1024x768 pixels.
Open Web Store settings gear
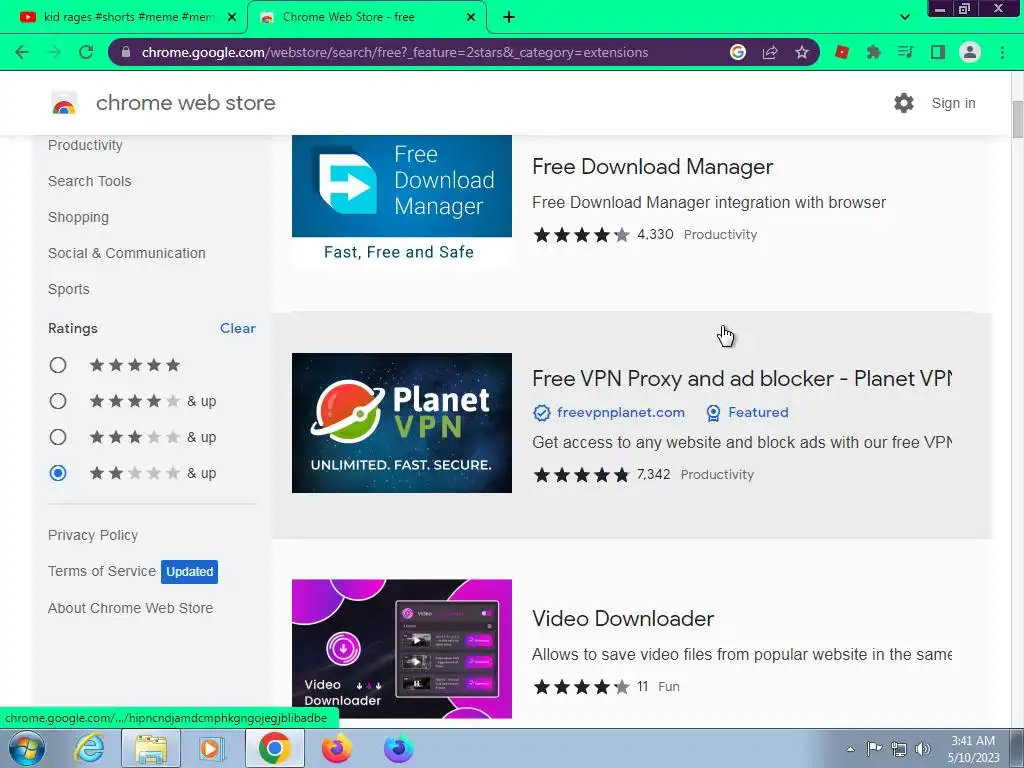coord(904,103)
